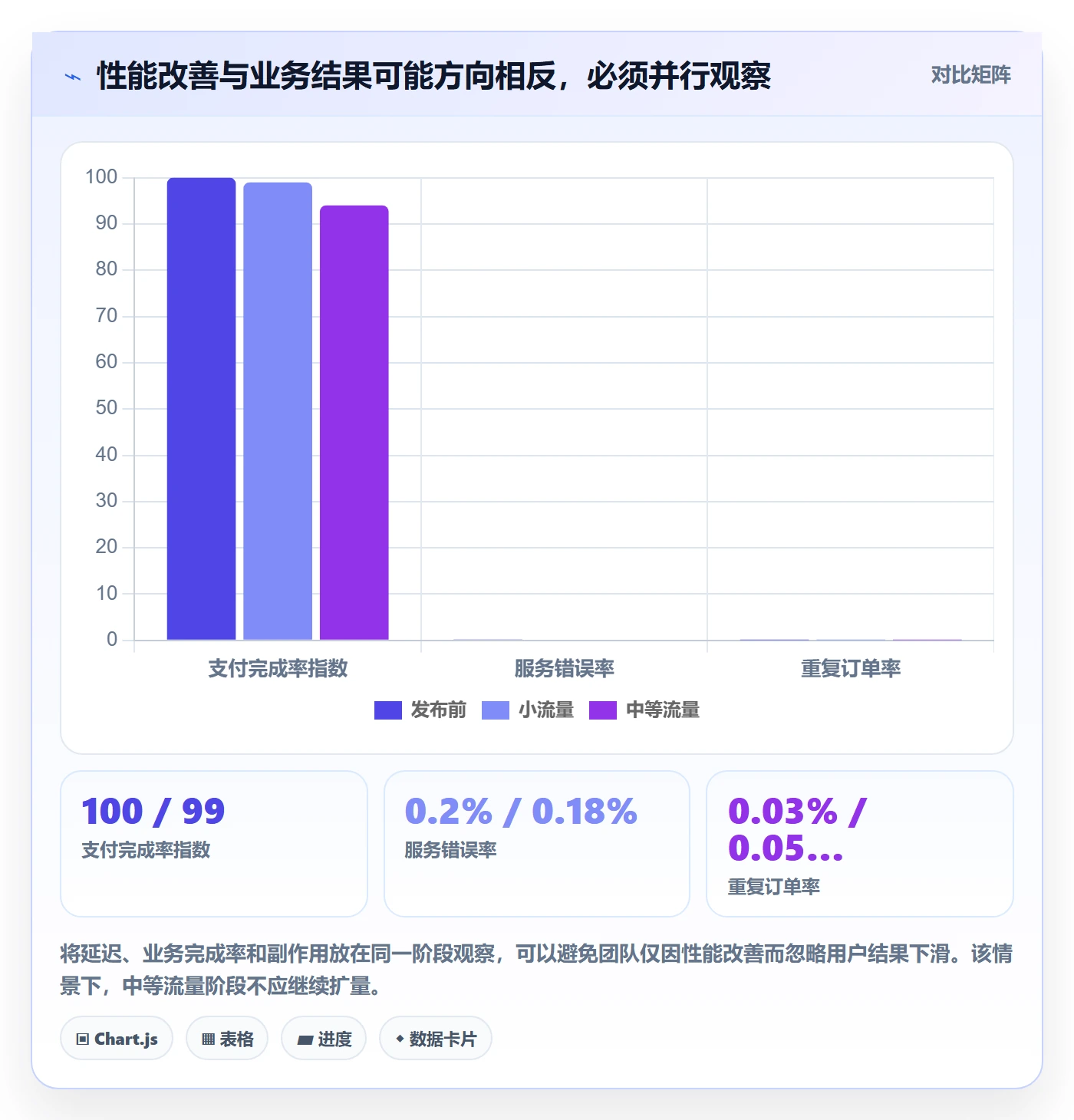Click the y-axis tick label 90

pos(107,222)
